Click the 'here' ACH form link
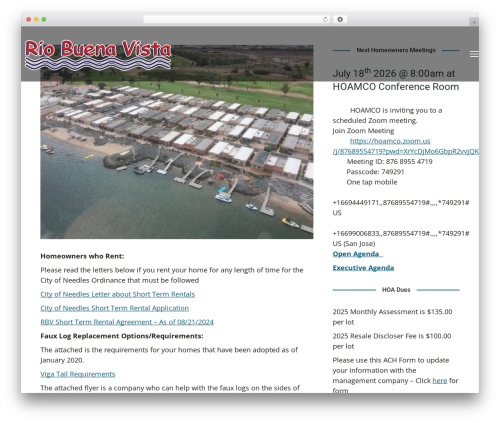This screenshot has height=423, width=500. 440,381
